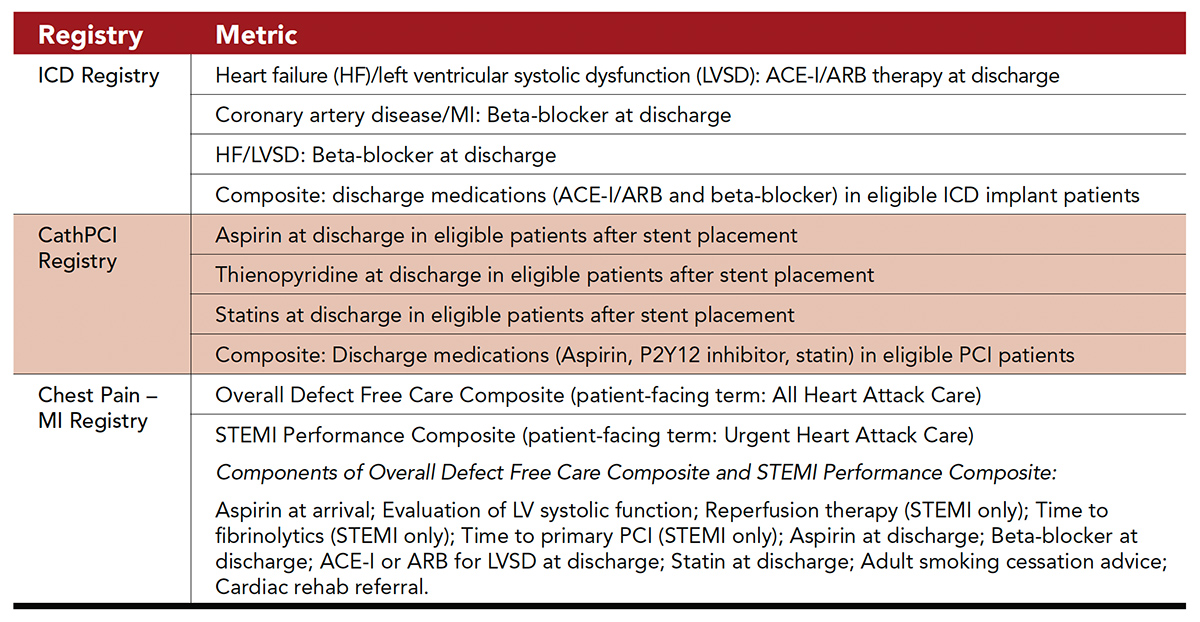
Task: Click Coronary artery disease/MI Beta-blocker row
Action: pos(473,115)
